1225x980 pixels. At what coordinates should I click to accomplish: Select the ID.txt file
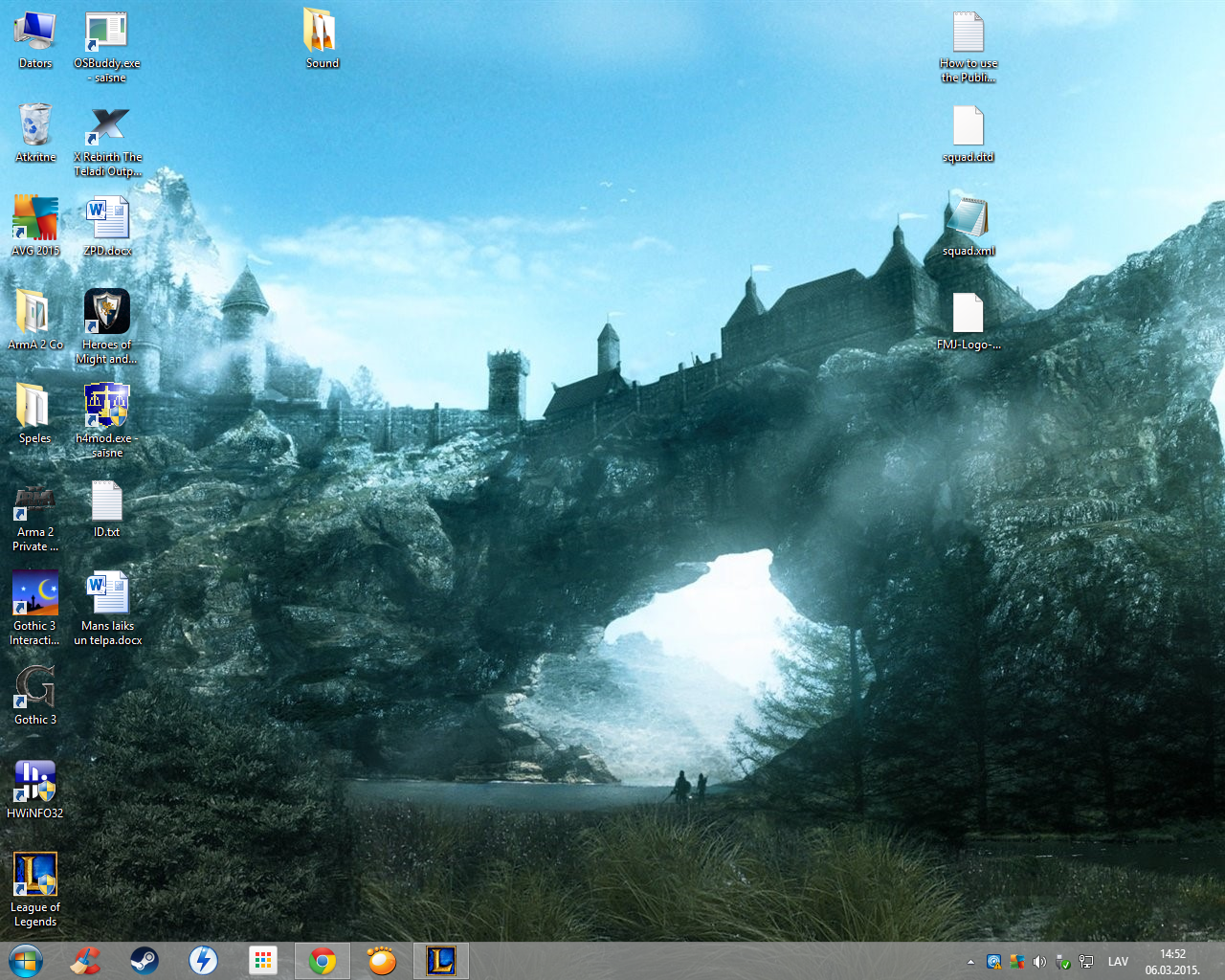pos(107,508)
